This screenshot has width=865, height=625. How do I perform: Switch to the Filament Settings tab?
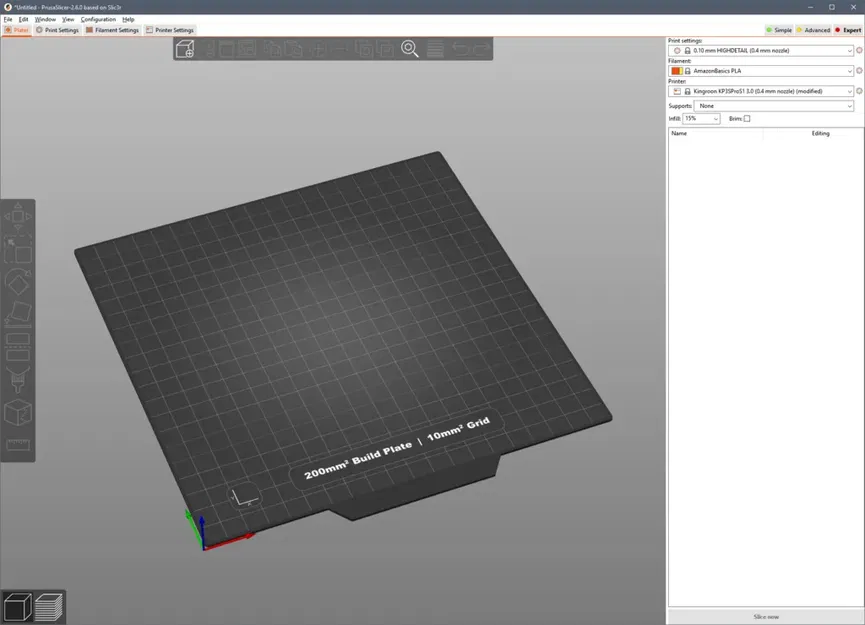pyautogui.click(x=113, y=30)
